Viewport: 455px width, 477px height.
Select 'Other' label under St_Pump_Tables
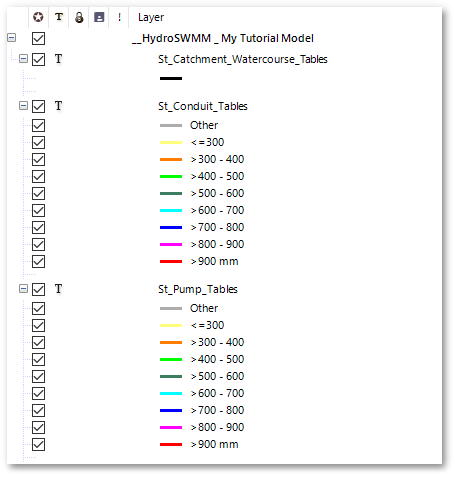[204, 308]
